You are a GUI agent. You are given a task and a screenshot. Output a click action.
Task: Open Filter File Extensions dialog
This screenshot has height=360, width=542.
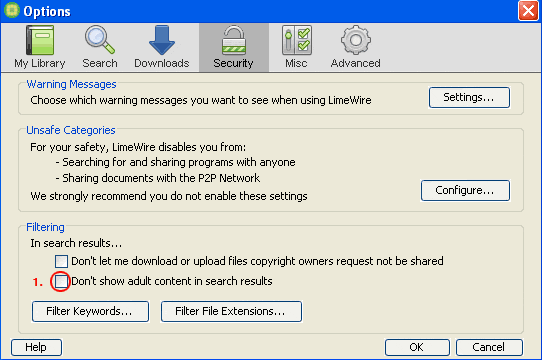[x=231, y=311]
